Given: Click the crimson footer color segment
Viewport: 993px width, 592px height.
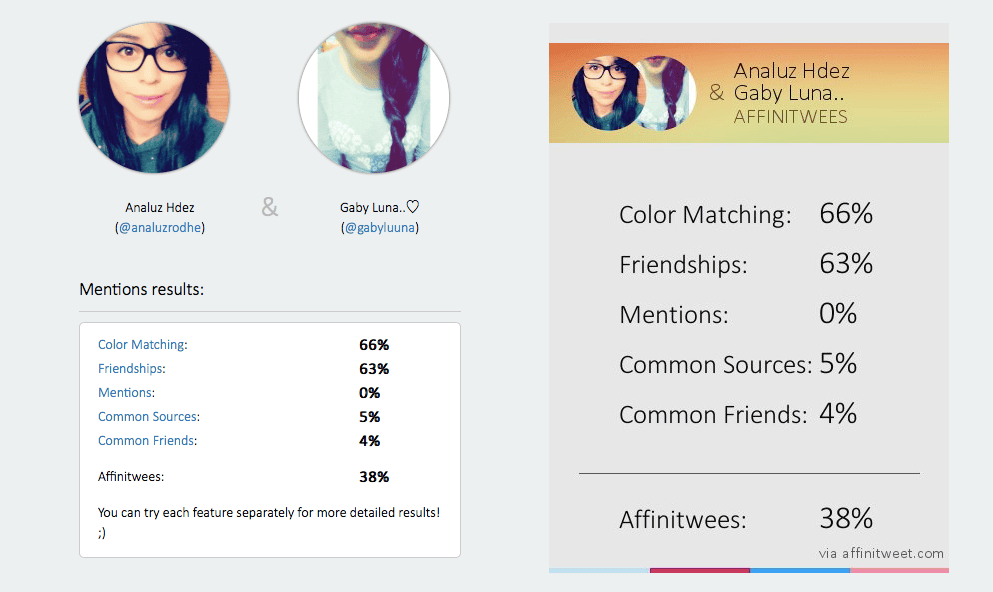Looking at the screenshot, I should tap(700, 570).
